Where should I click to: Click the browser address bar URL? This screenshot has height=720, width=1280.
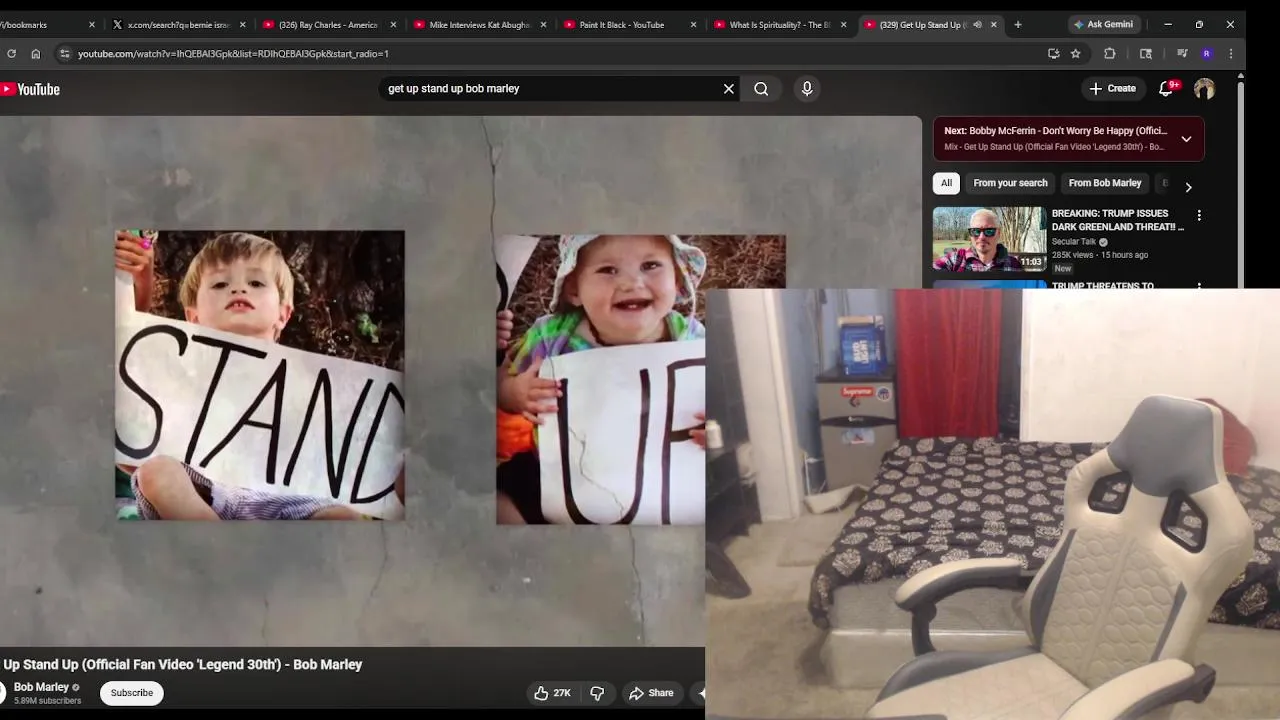point(233,54)
